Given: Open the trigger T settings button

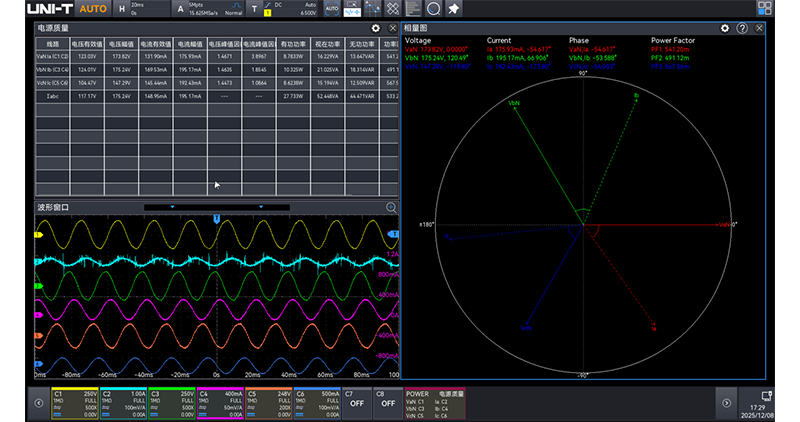Looking at the screenshot, I should tap(254, 9).
